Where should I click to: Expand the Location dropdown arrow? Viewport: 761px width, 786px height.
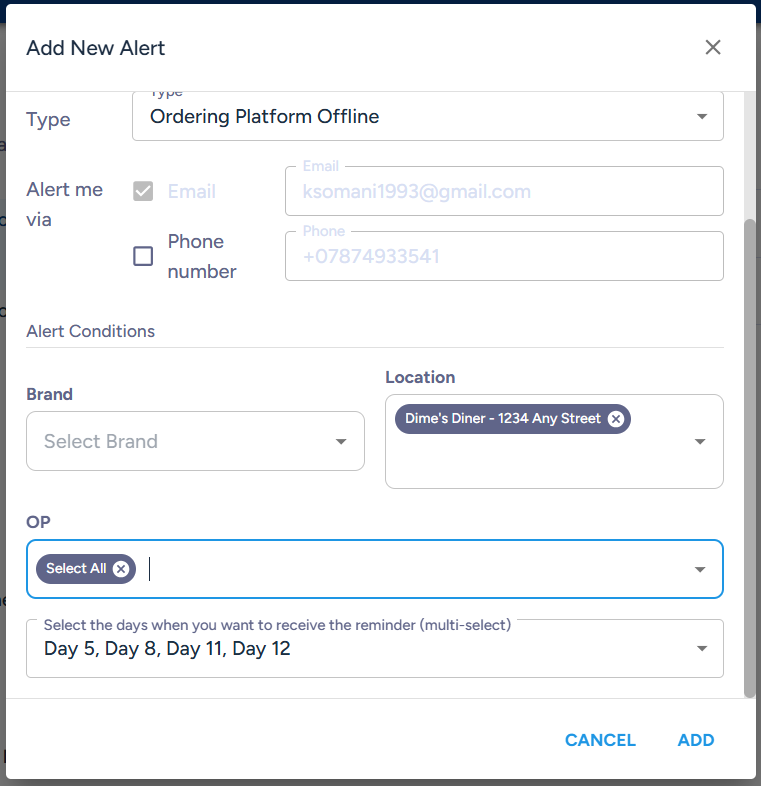pyautogui.click(x=700, y=442)
